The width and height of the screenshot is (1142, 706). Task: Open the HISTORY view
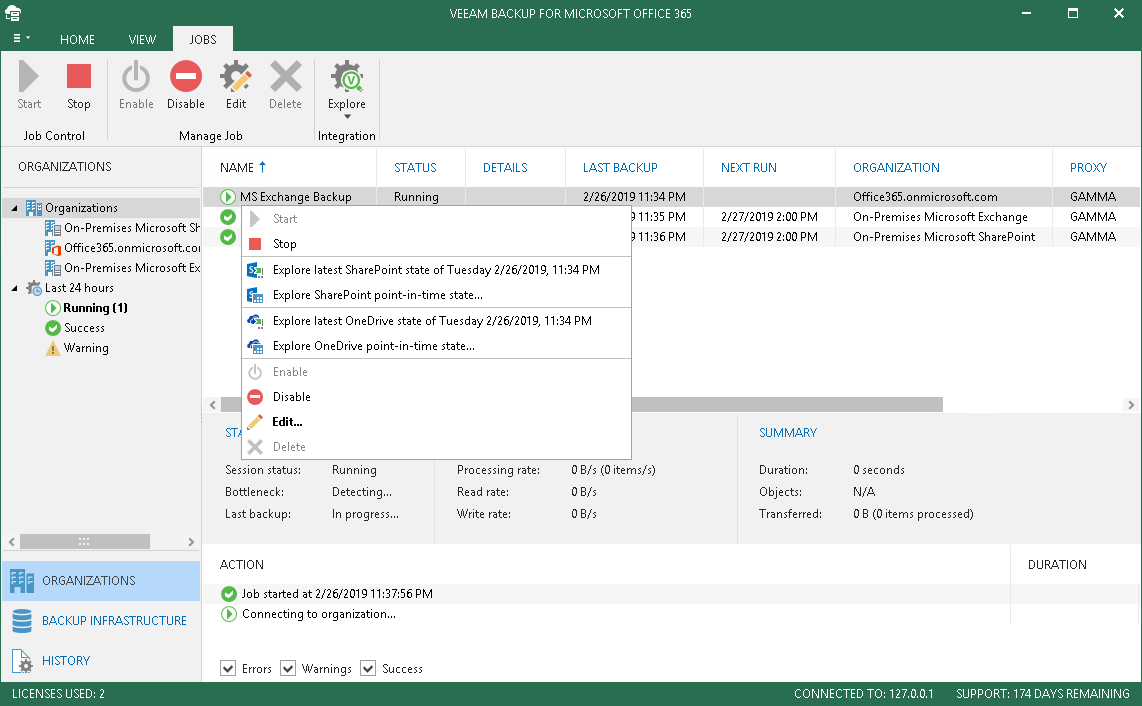[x=101, y=661]
